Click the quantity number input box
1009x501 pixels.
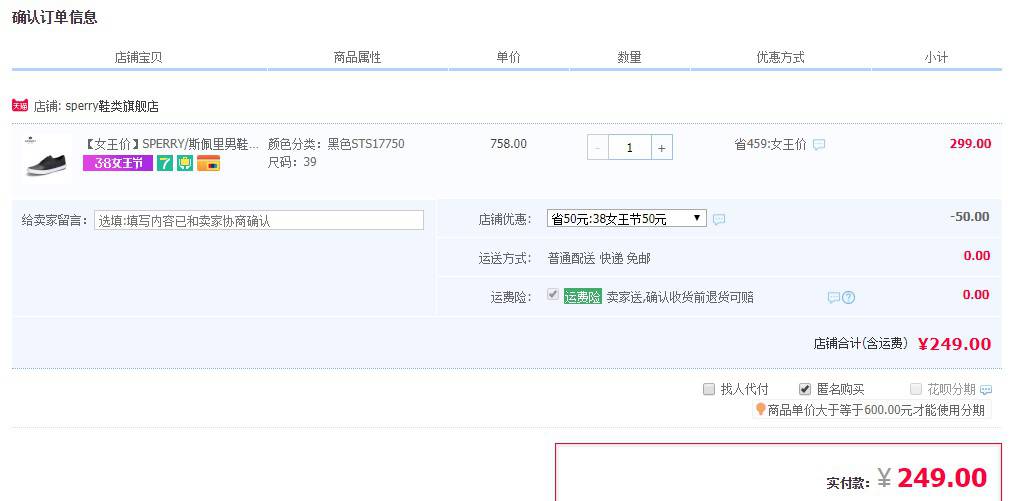click(x=629, y=148)
